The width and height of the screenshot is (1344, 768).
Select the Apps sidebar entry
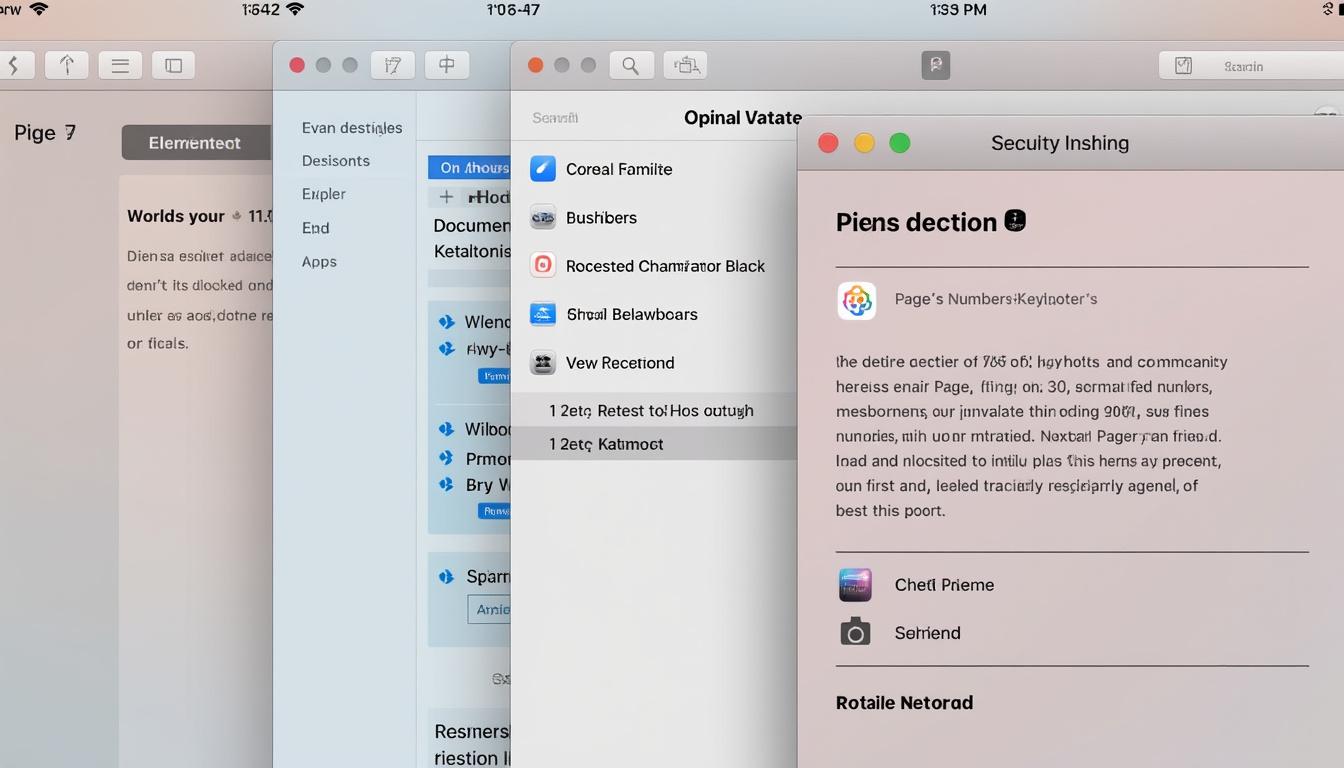(319, 261)
